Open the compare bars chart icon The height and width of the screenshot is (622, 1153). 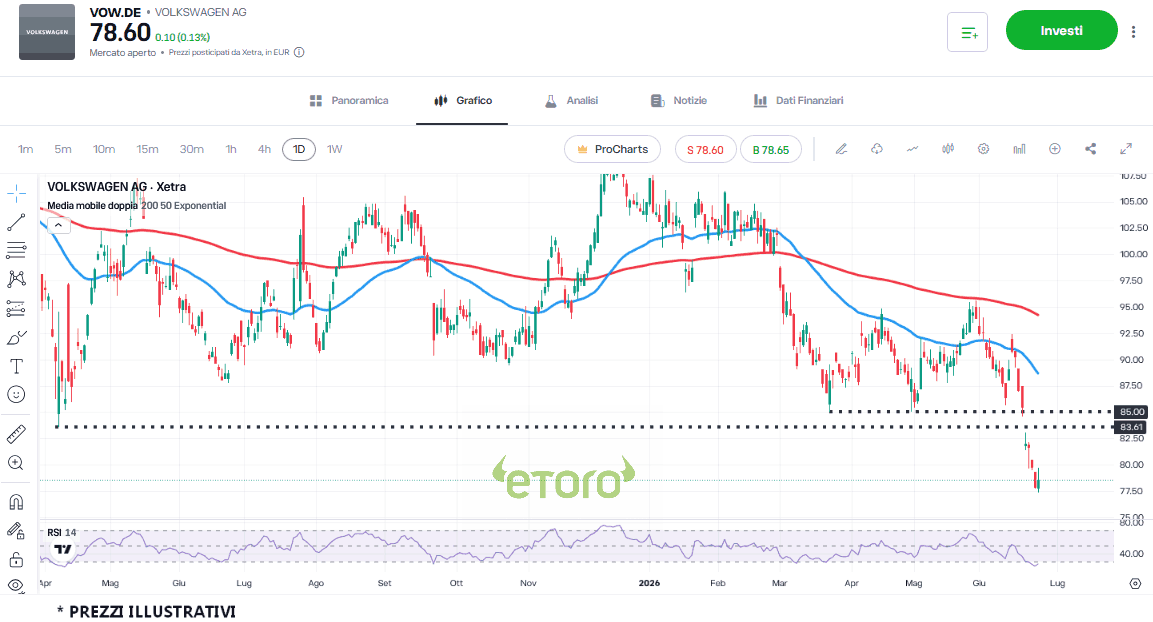tap(1019, 149)
